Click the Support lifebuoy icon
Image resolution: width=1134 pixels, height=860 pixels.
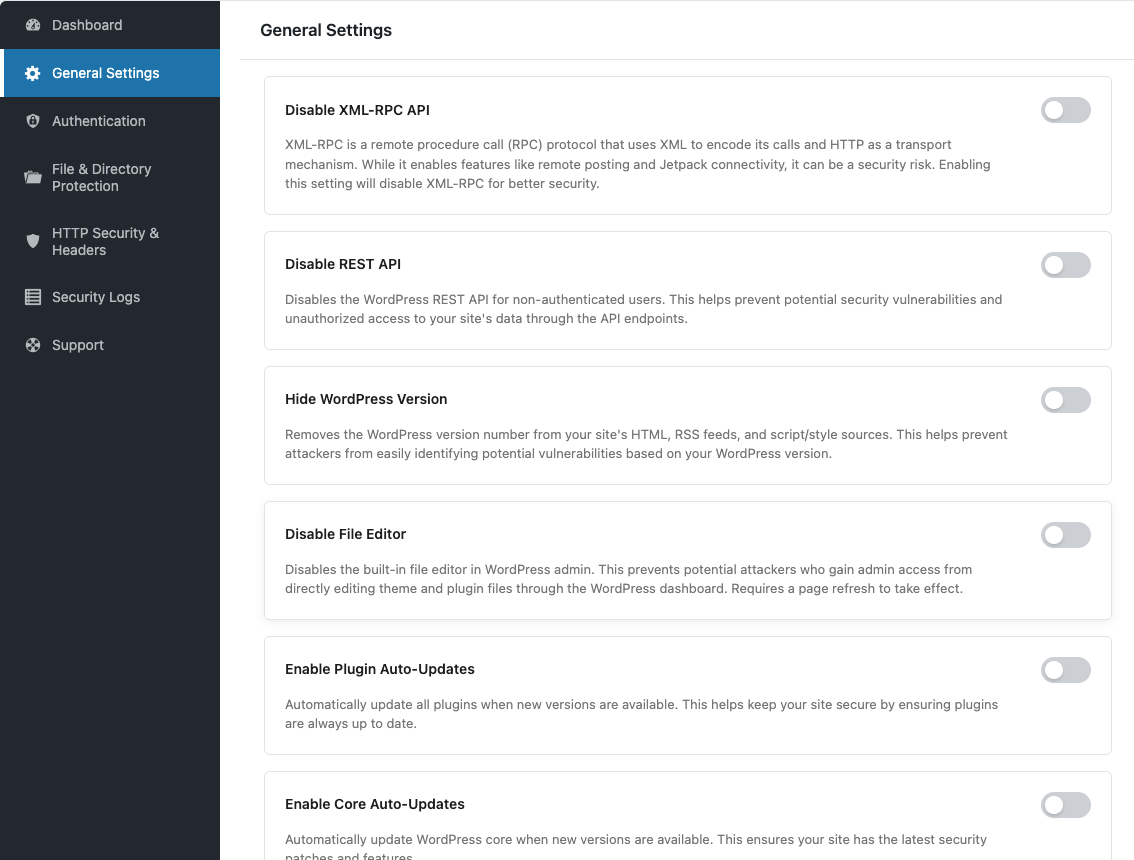[33, 345]
